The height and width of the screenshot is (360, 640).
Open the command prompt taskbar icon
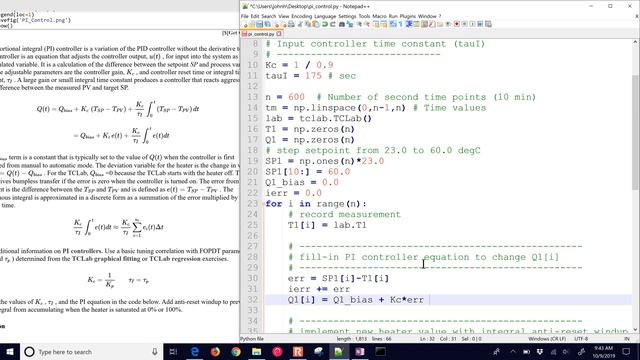click(x=380, y=351)
